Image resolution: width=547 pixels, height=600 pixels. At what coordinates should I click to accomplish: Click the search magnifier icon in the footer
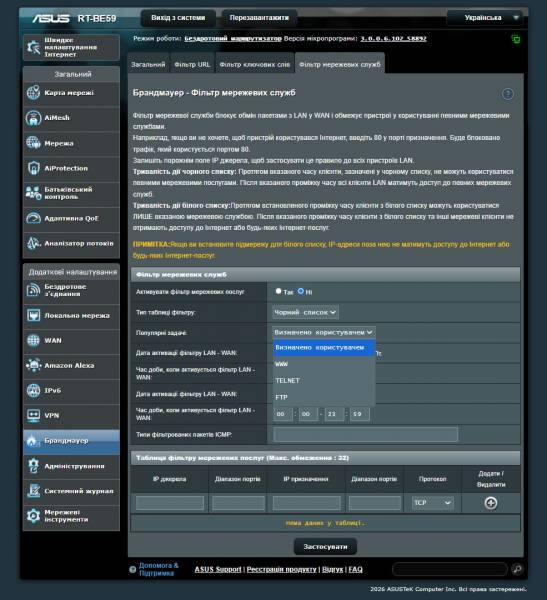coord(517,569)
